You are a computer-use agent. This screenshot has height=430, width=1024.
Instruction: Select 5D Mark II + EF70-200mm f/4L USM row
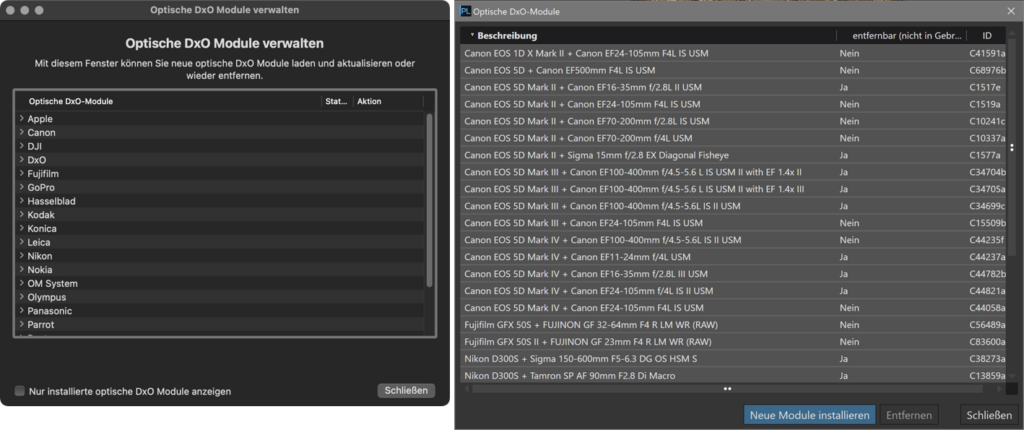734,138
